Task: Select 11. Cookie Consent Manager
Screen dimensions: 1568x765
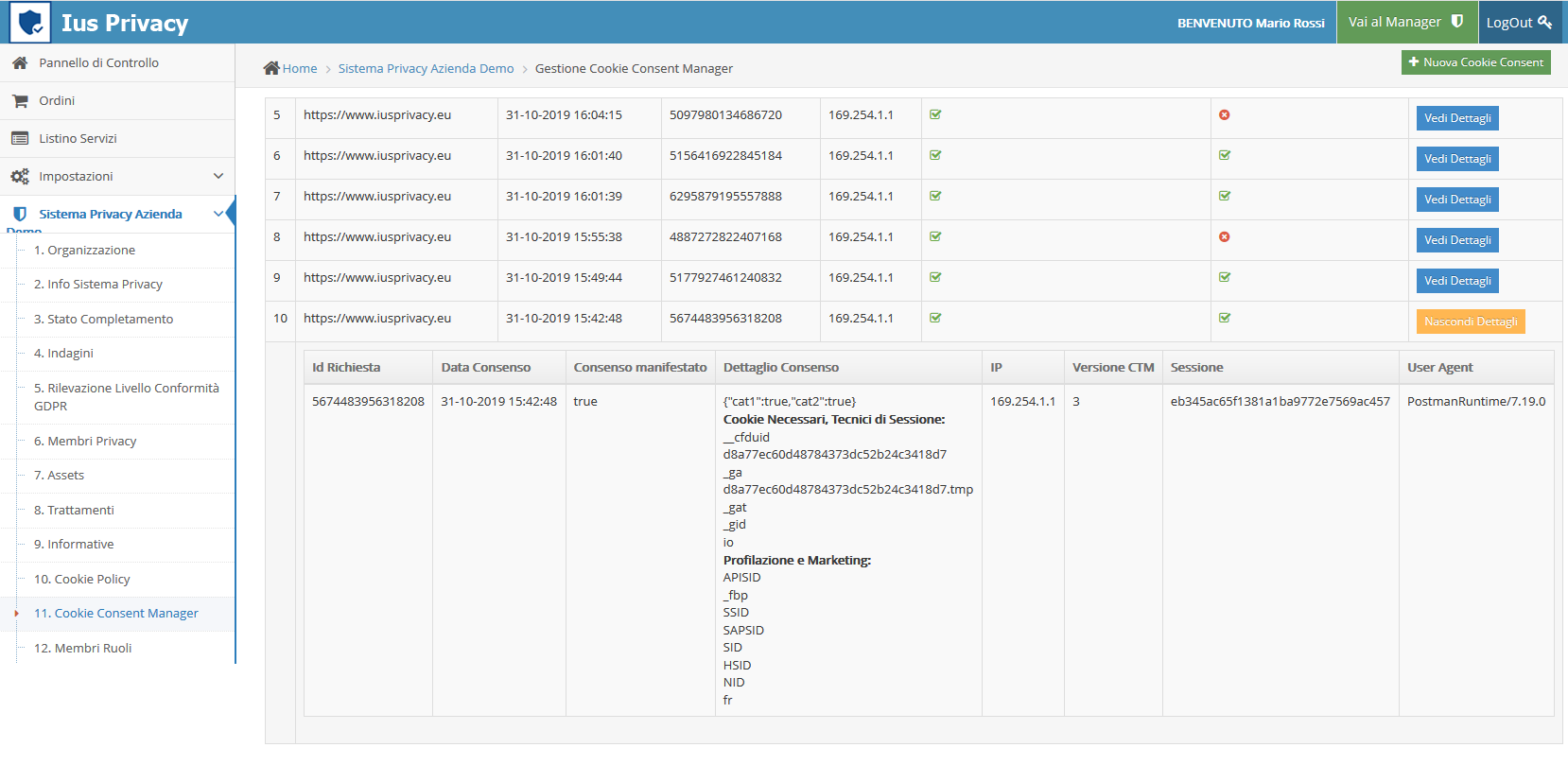Action: click(116, 613)
